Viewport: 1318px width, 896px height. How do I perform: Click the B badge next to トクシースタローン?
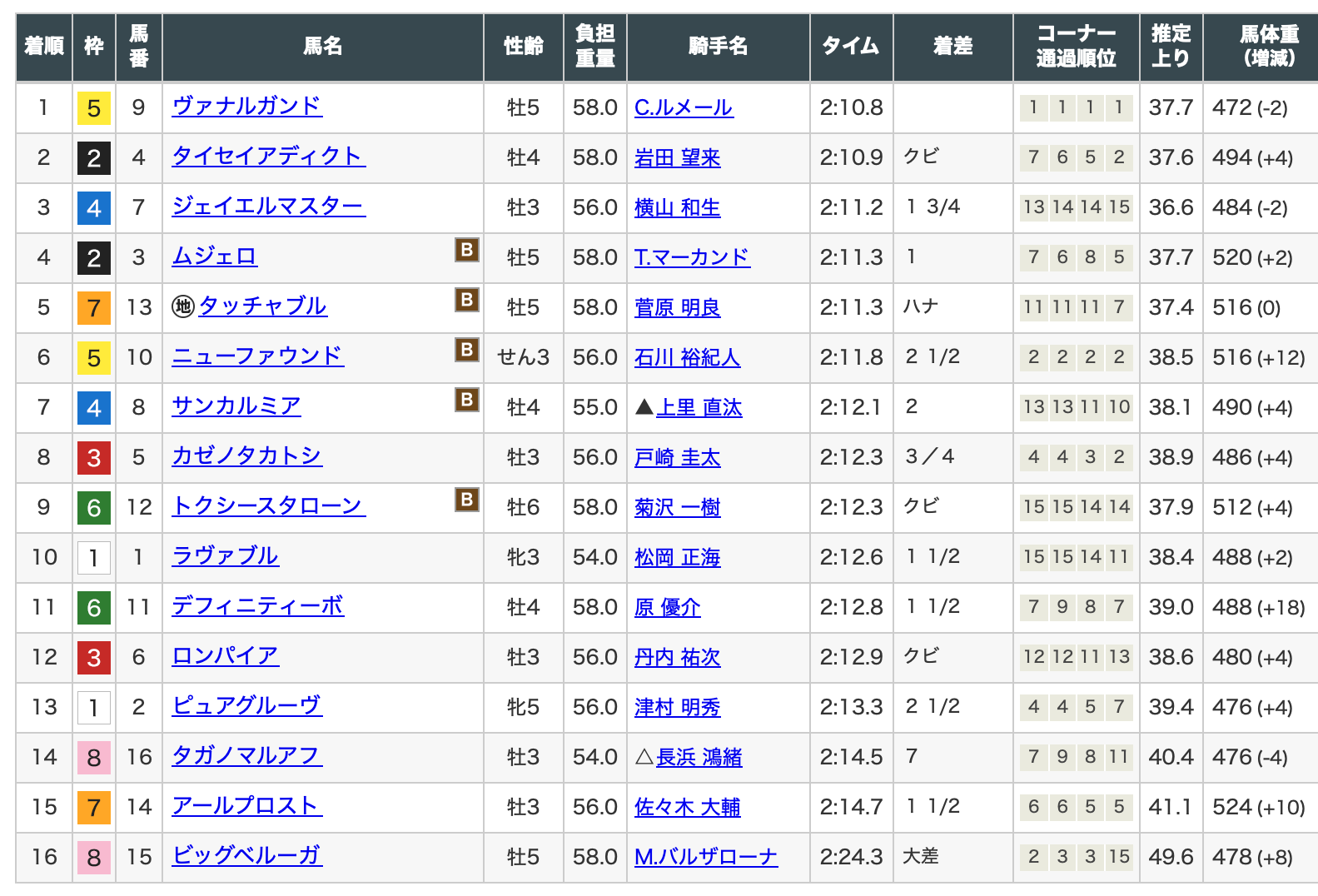click(x=466, y=500)
